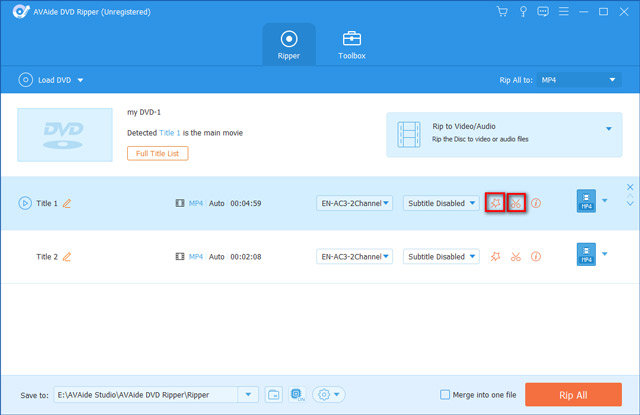The image size is (640, 415).
Task: Open Subtitle Disabled dropdown for Title 2
Action: point(441,257)
